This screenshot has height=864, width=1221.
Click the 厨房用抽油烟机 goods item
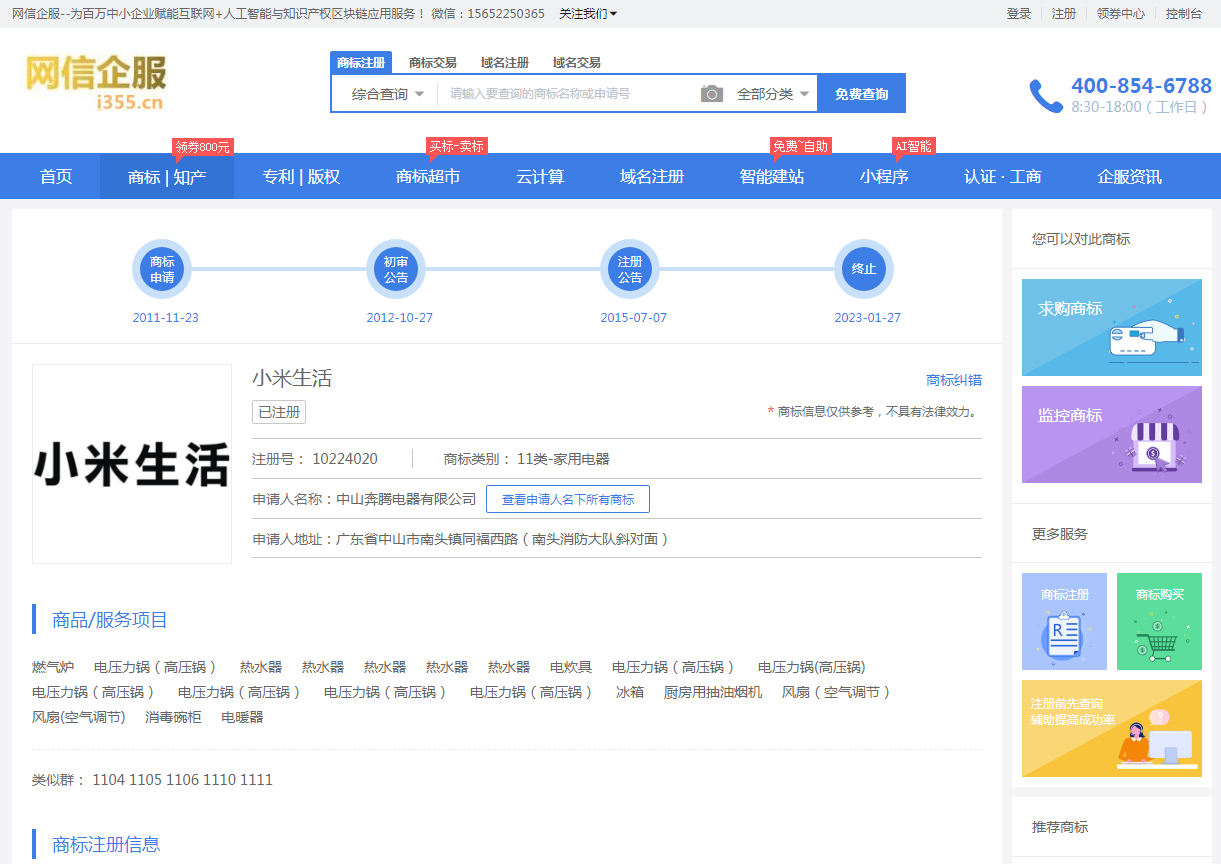[713, 692]
